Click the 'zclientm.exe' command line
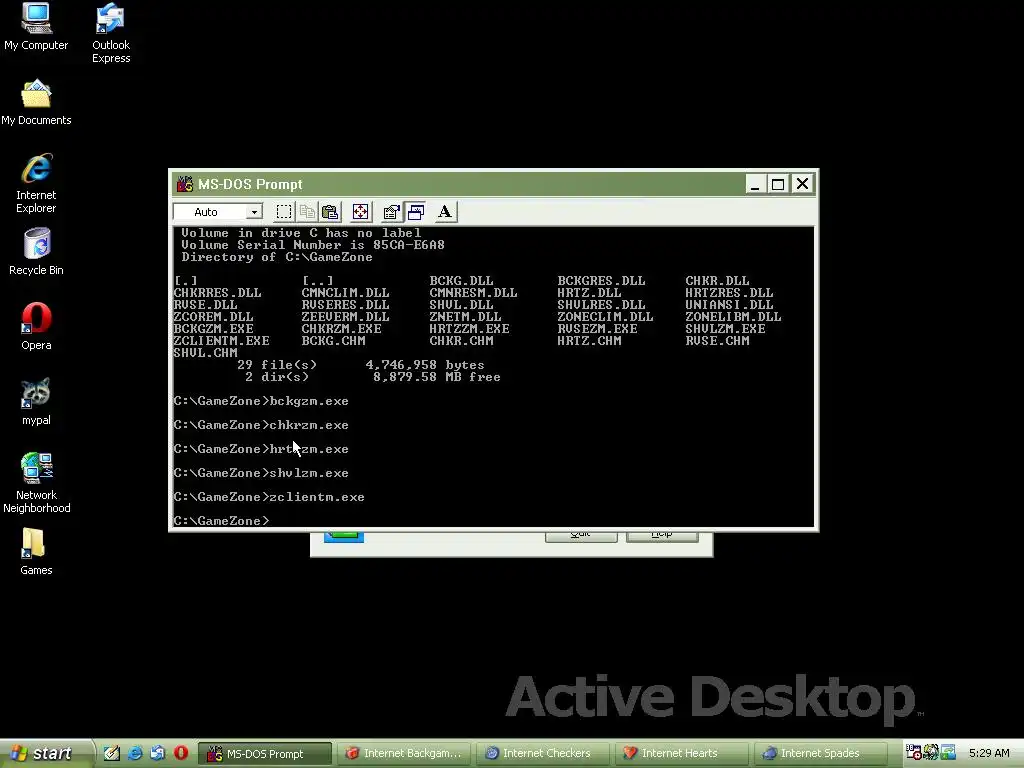The height and width of the screenshot is (768, 1024). [269, 497]
